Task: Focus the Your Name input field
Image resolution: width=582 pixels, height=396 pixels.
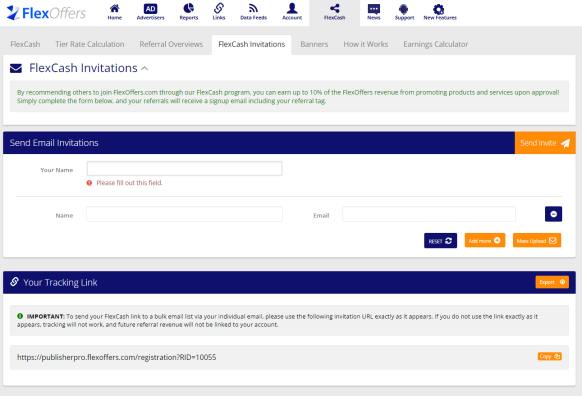Action: click(x=184, y=169)
